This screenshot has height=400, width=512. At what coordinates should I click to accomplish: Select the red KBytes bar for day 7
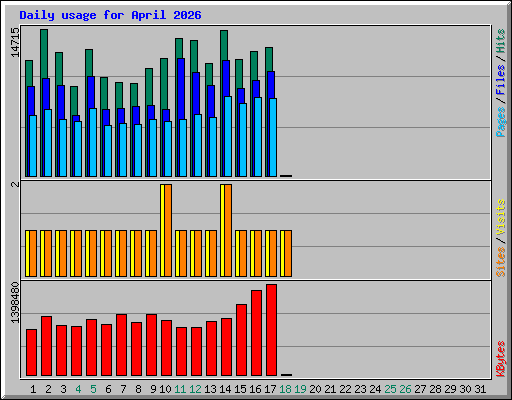121,345
